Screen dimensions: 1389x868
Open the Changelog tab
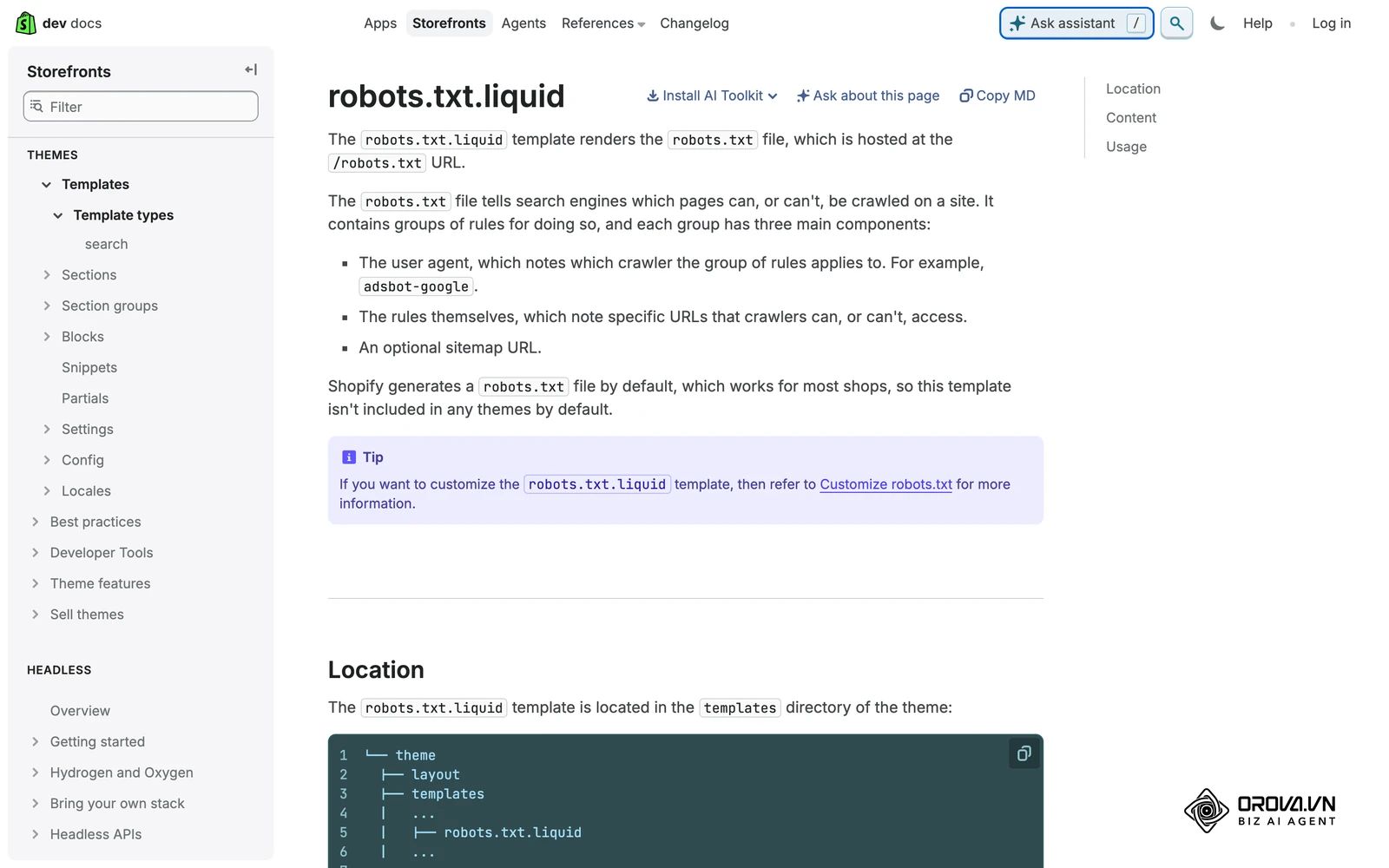694,23
